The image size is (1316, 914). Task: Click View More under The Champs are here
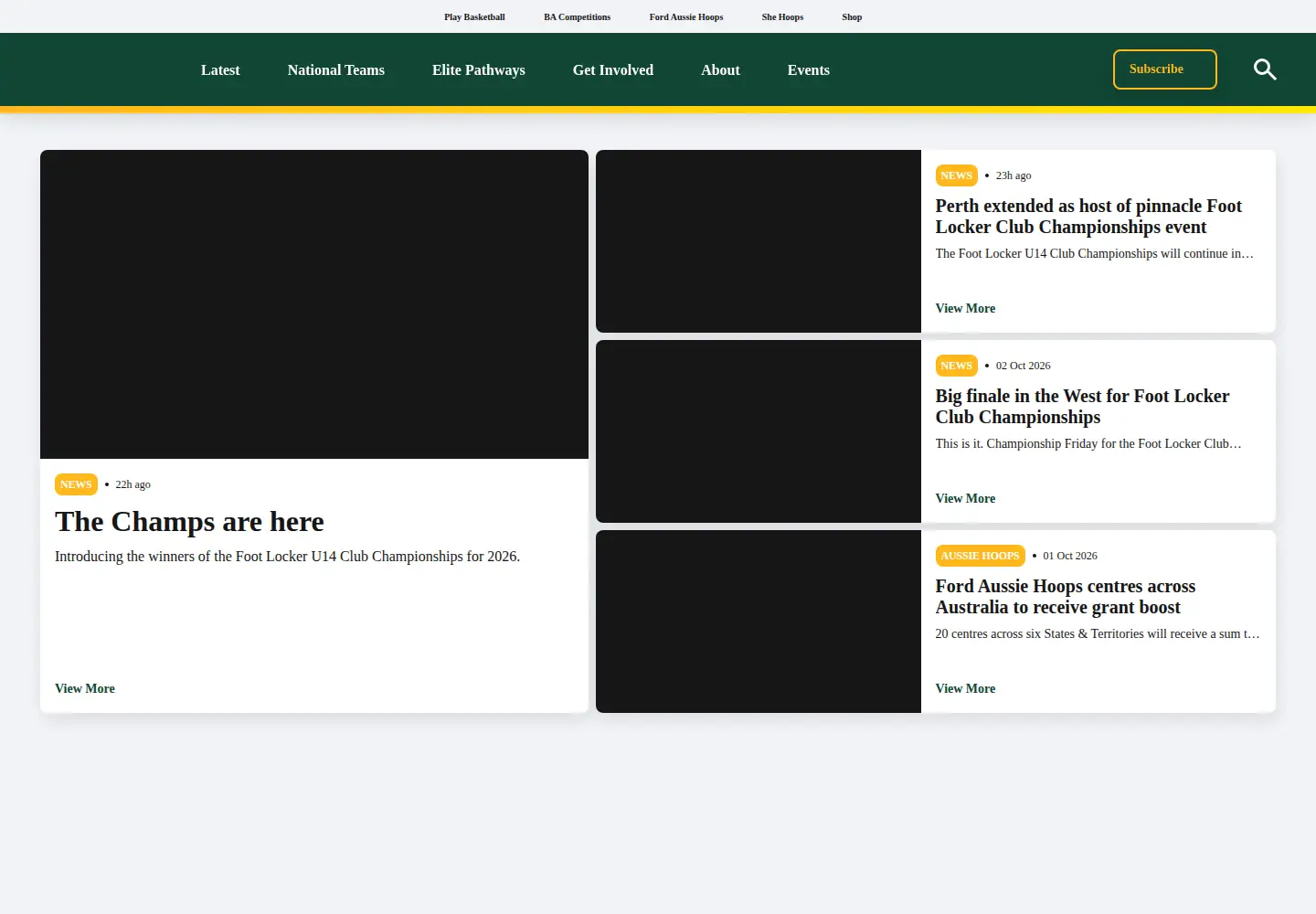click(x=85, y=689)
